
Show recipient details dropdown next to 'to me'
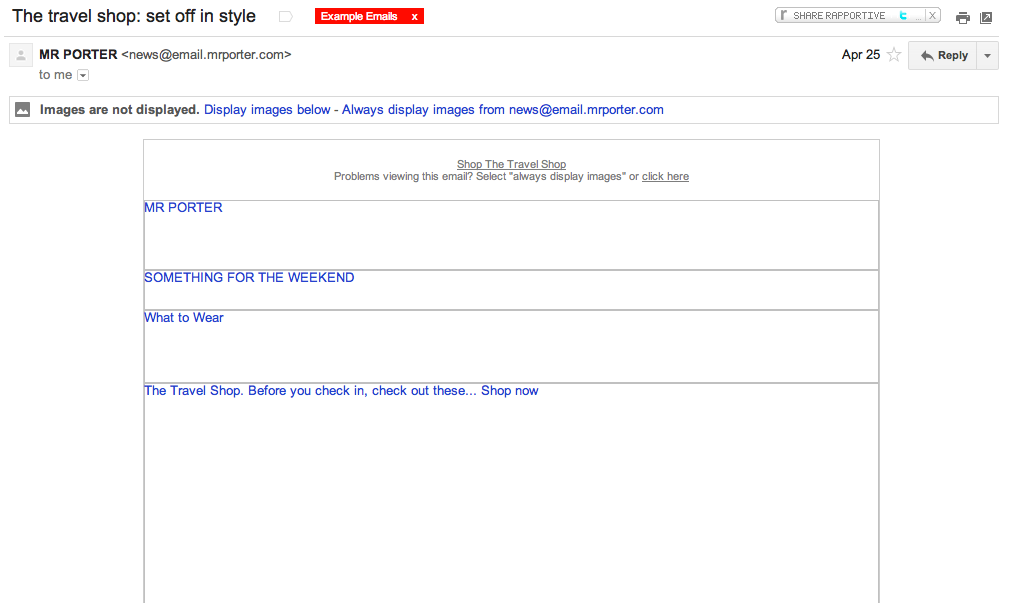click(83, 75)
